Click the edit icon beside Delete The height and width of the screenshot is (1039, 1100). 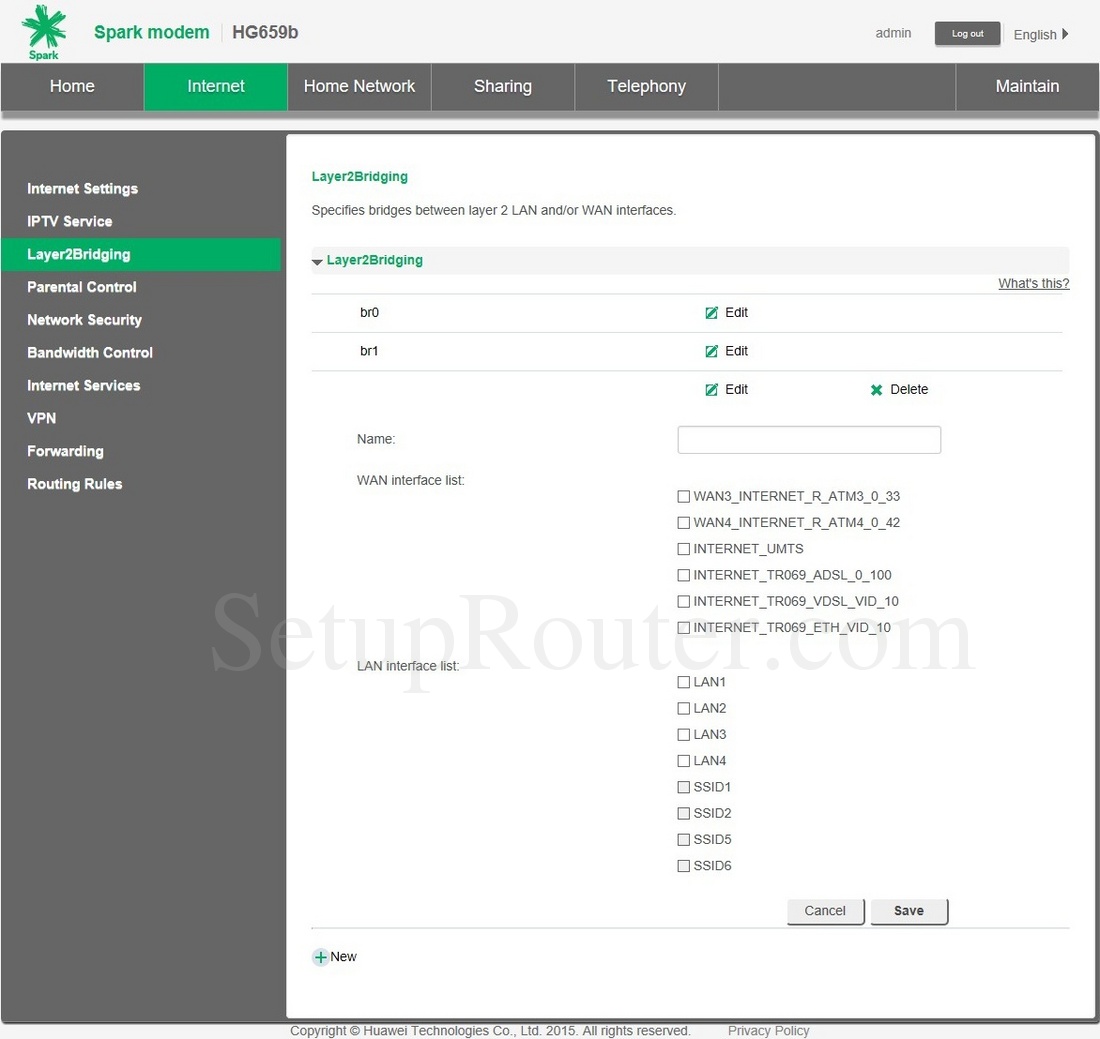pos(712,390)
